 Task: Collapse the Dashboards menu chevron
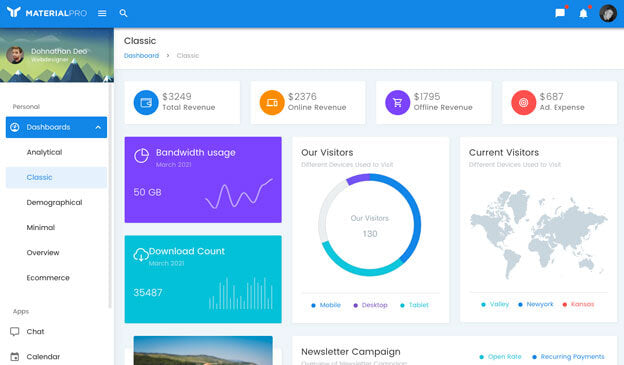pyautogui.click(x=98, y=127)
